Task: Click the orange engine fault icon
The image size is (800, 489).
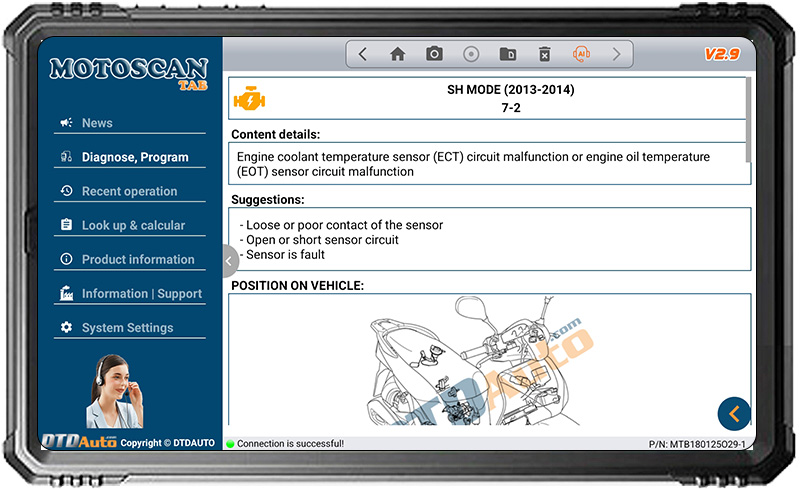Action: pos(249,99)
